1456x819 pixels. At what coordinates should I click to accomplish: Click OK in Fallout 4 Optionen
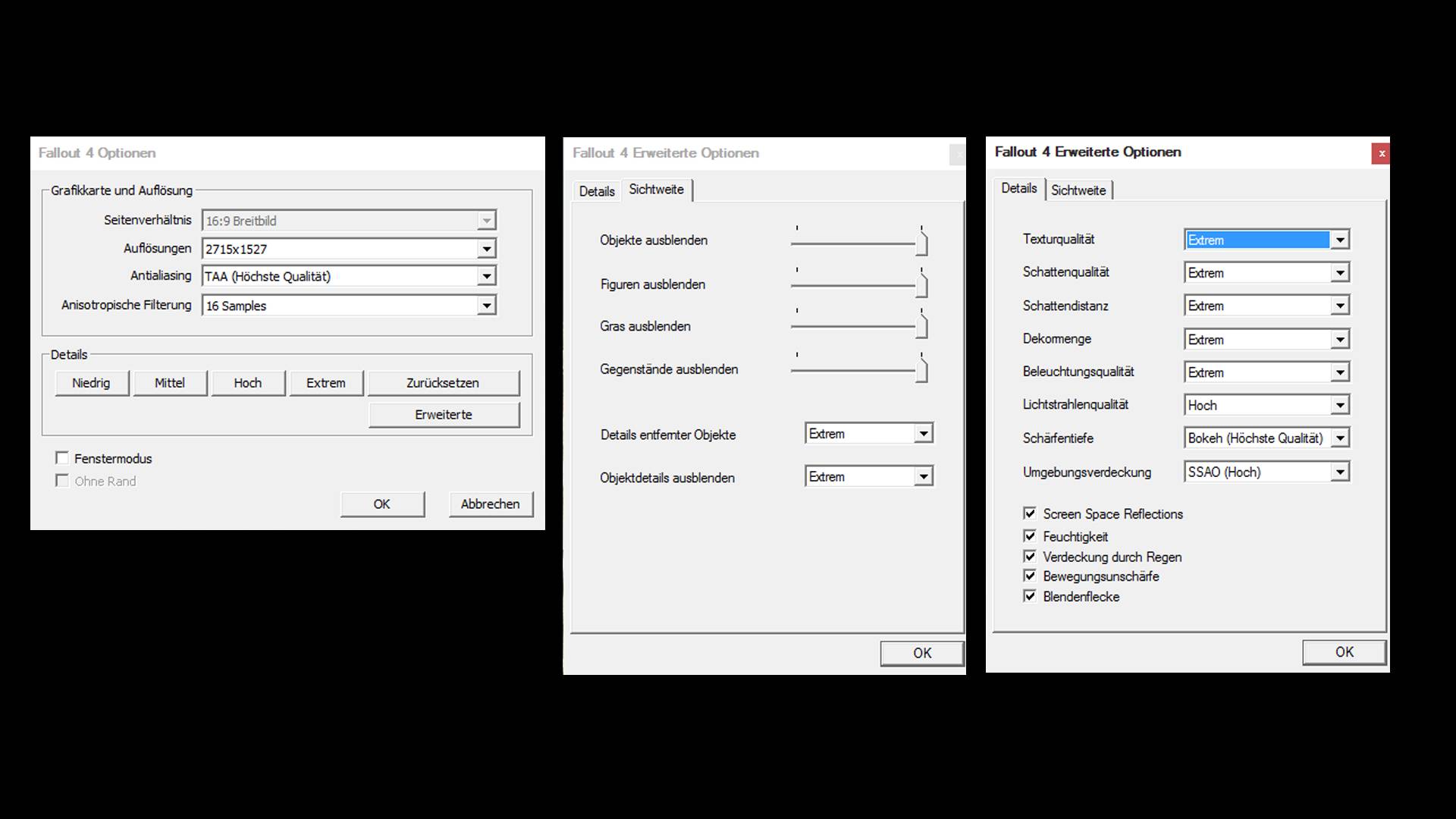[382, 504]
